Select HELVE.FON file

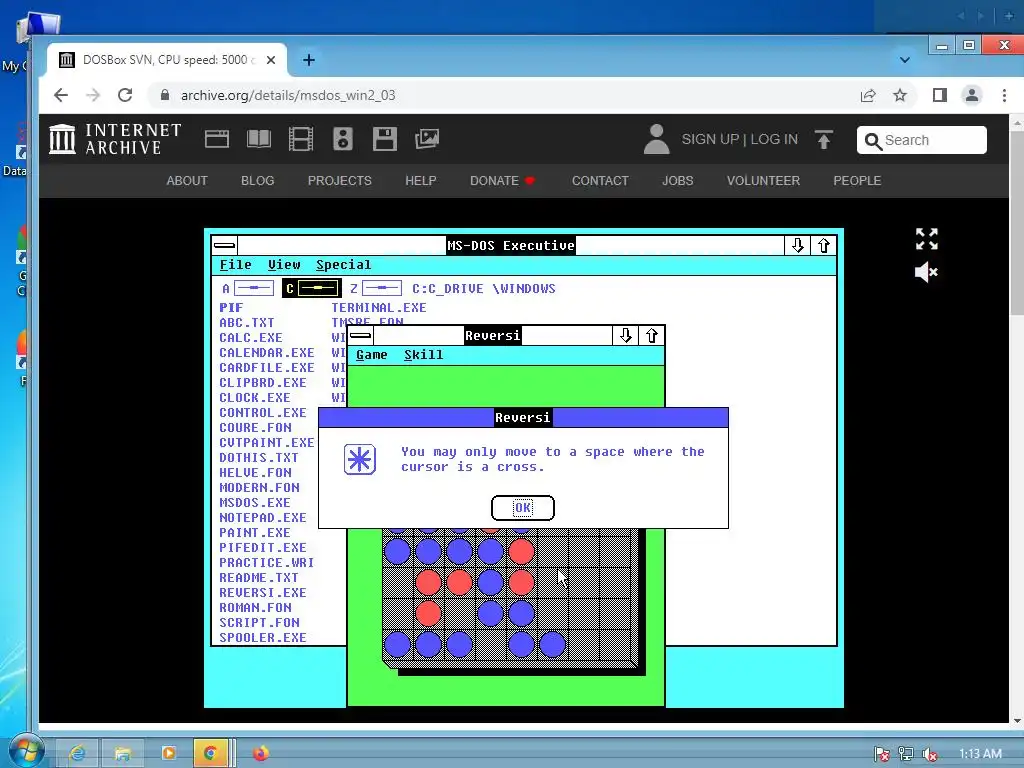click(x=255, y=473)
